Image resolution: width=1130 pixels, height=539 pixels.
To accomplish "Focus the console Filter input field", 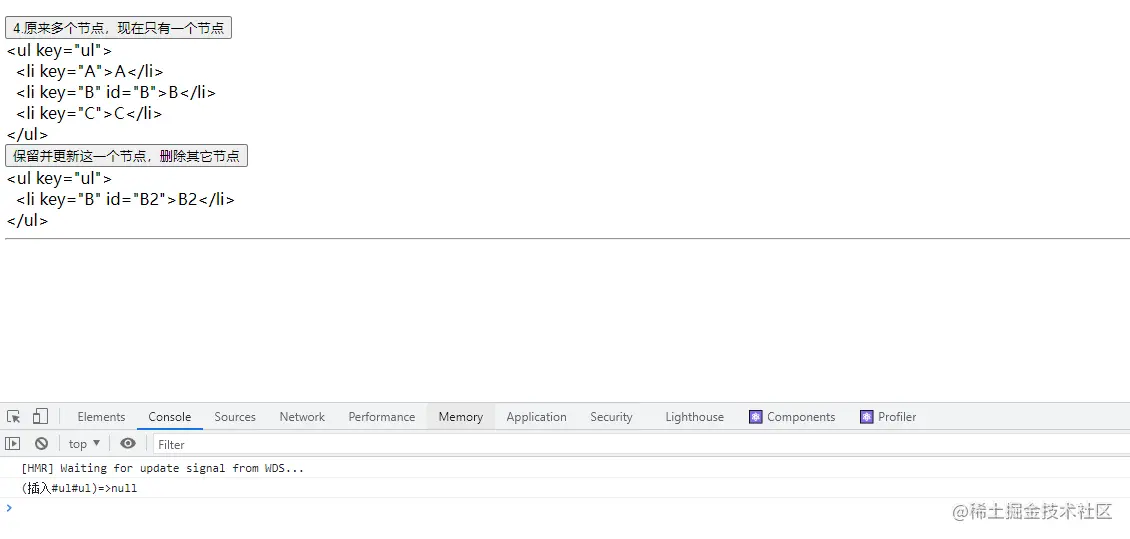I will pyautogui.click(x=641, y=444).
